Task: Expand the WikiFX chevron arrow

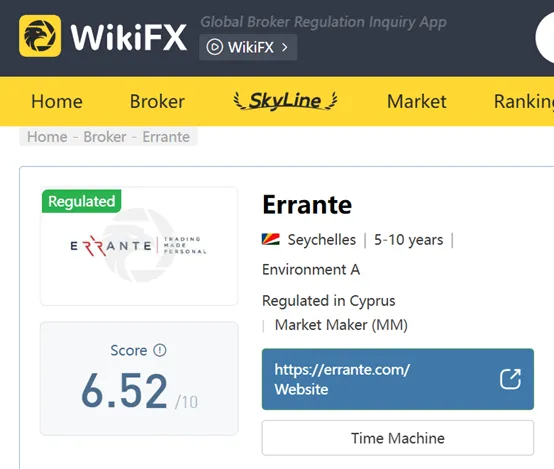Action: coord(285,47)
